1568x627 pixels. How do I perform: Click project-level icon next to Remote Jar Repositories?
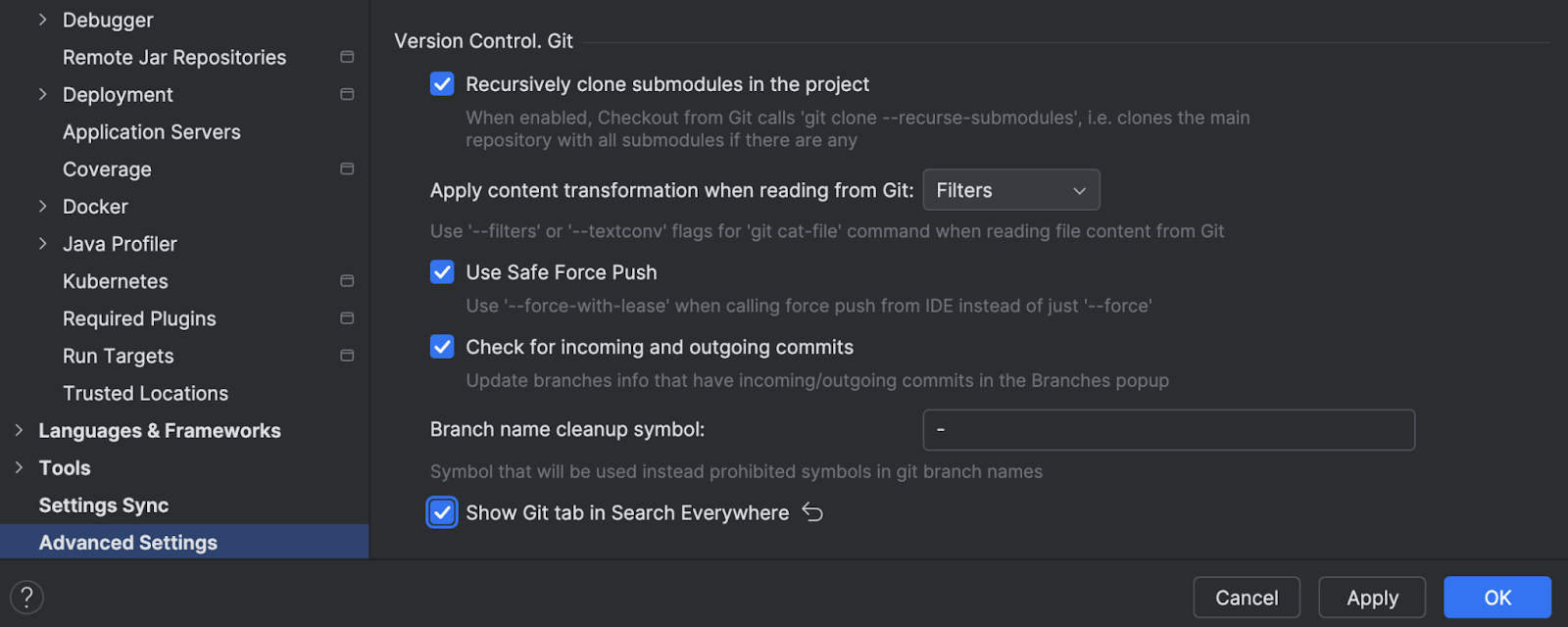click(x=347, y=57)
